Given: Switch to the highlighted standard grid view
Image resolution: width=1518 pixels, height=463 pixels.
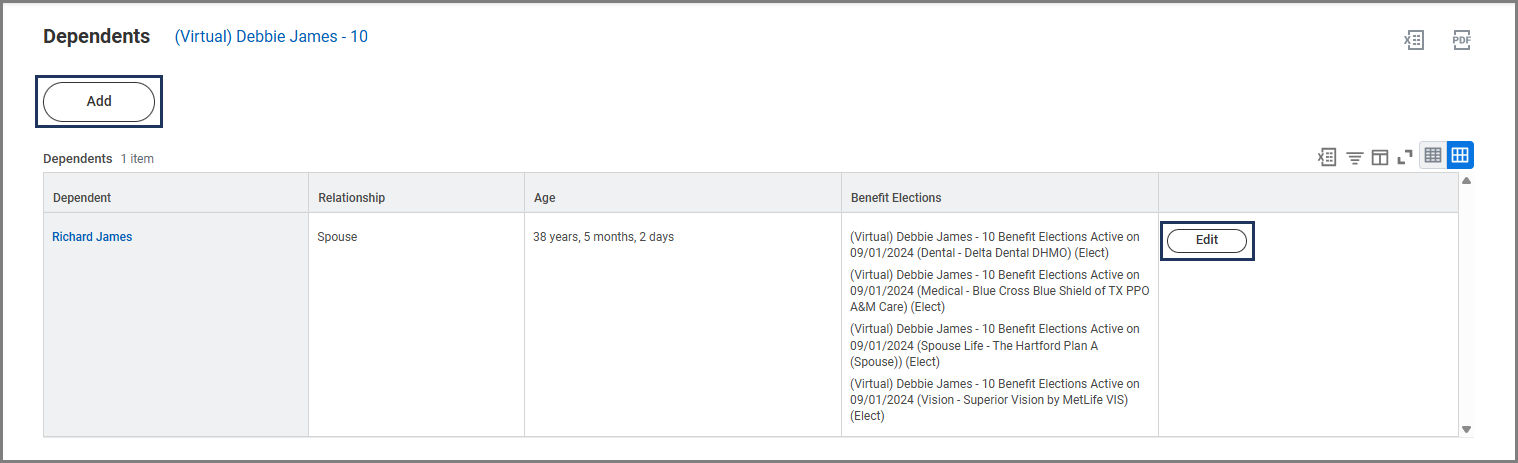Looking at the screenshot, I should click(x=1460, y=155).
